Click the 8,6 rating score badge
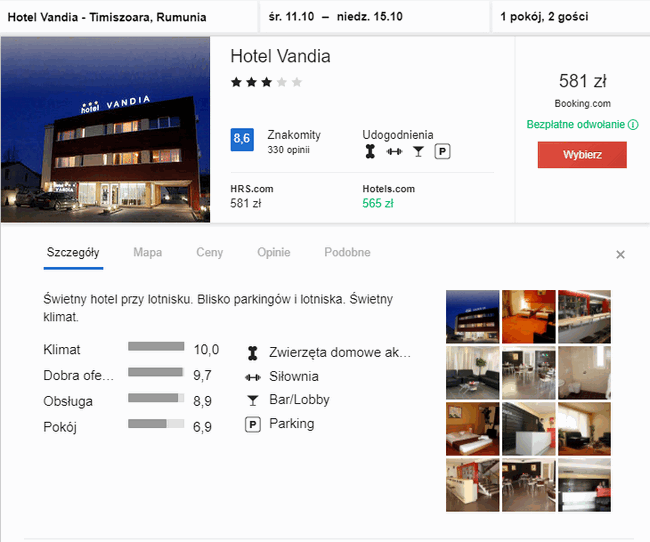The height and width of the screenshot is (542, 650). click(242, 139)
